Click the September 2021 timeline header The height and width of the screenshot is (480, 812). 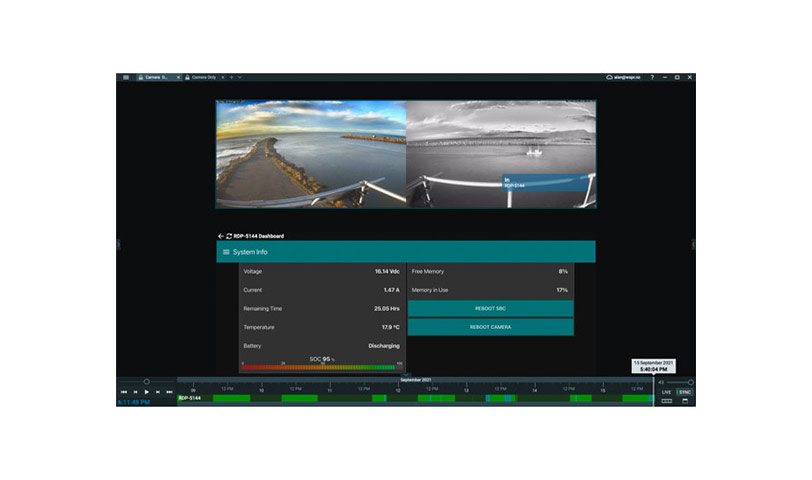pyautogui.click(x=415, y=380)
